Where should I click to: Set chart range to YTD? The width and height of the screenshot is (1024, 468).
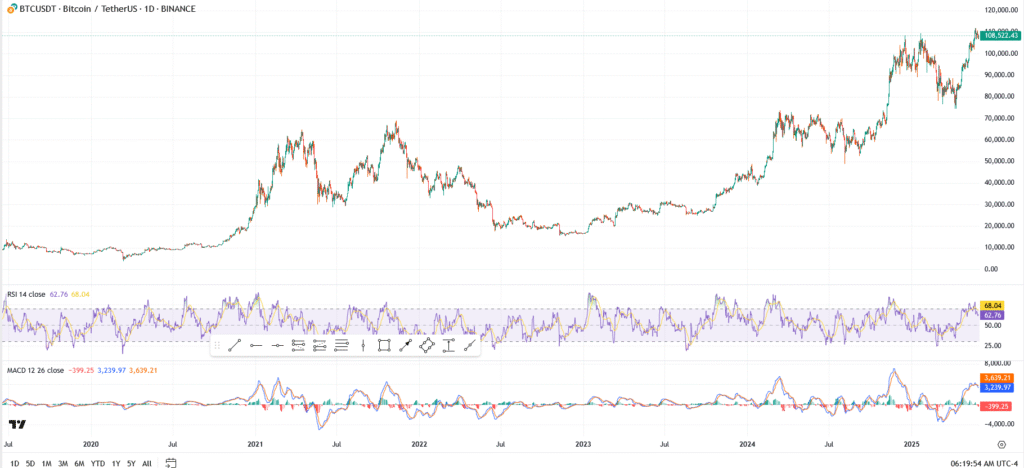tap(98, 463)
